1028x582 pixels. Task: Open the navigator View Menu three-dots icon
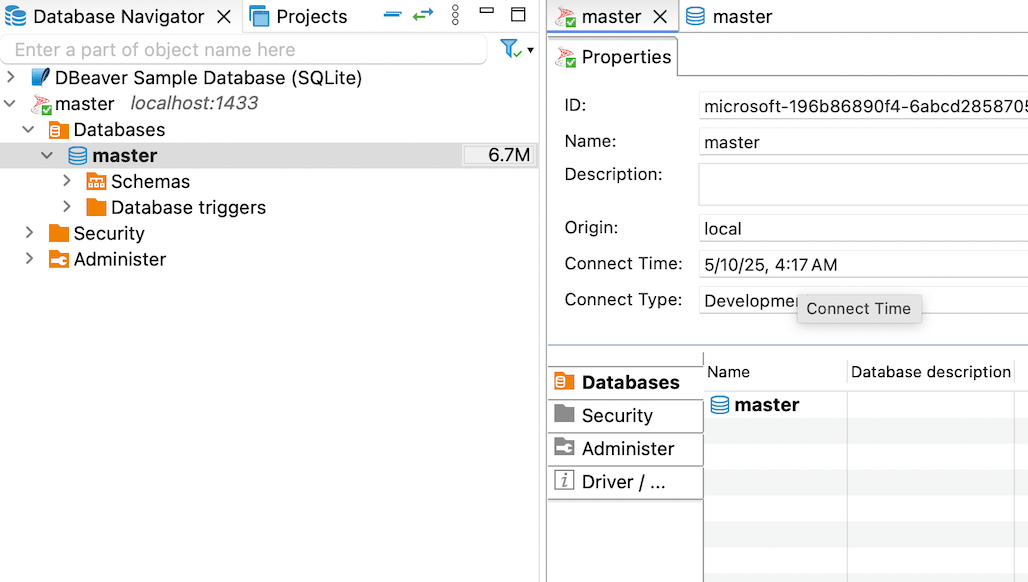[x=455, y=16]
